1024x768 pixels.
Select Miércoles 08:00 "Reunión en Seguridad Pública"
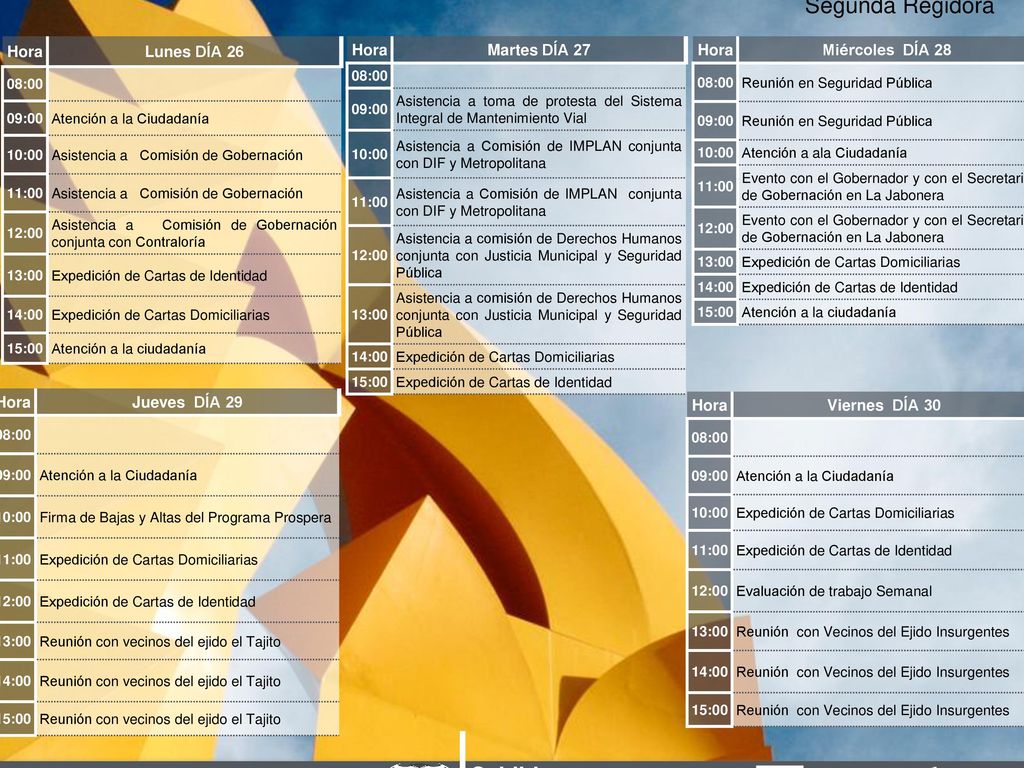882,83
